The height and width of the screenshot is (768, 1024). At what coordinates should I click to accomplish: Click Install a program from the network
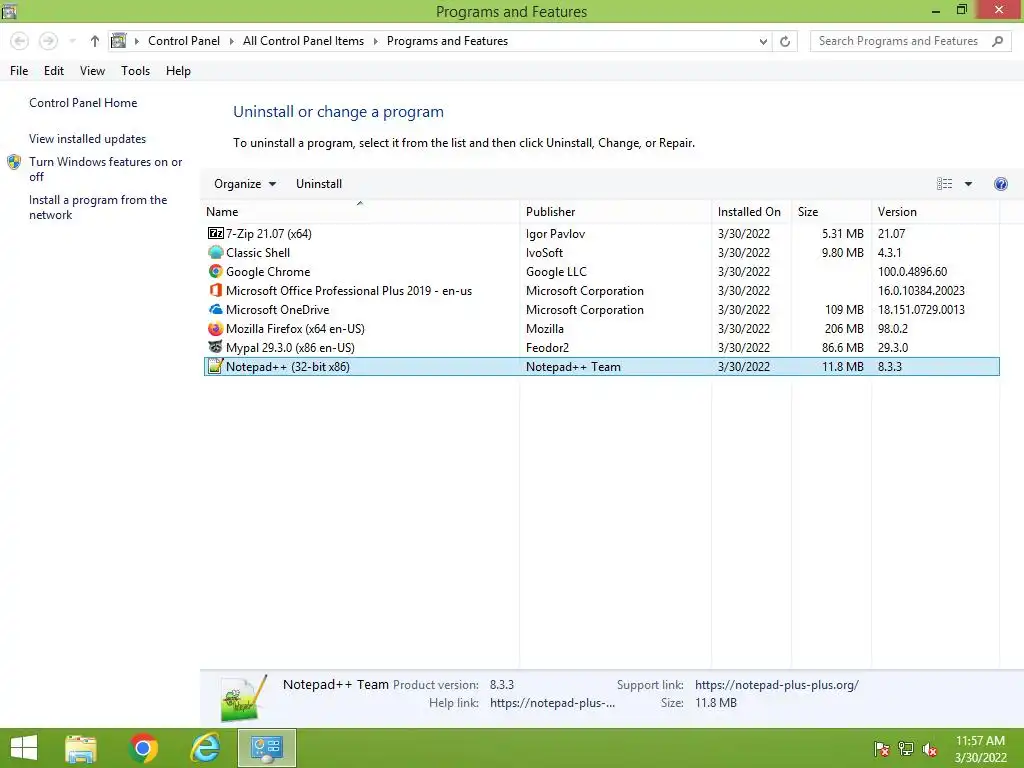(x=98, y=207)
